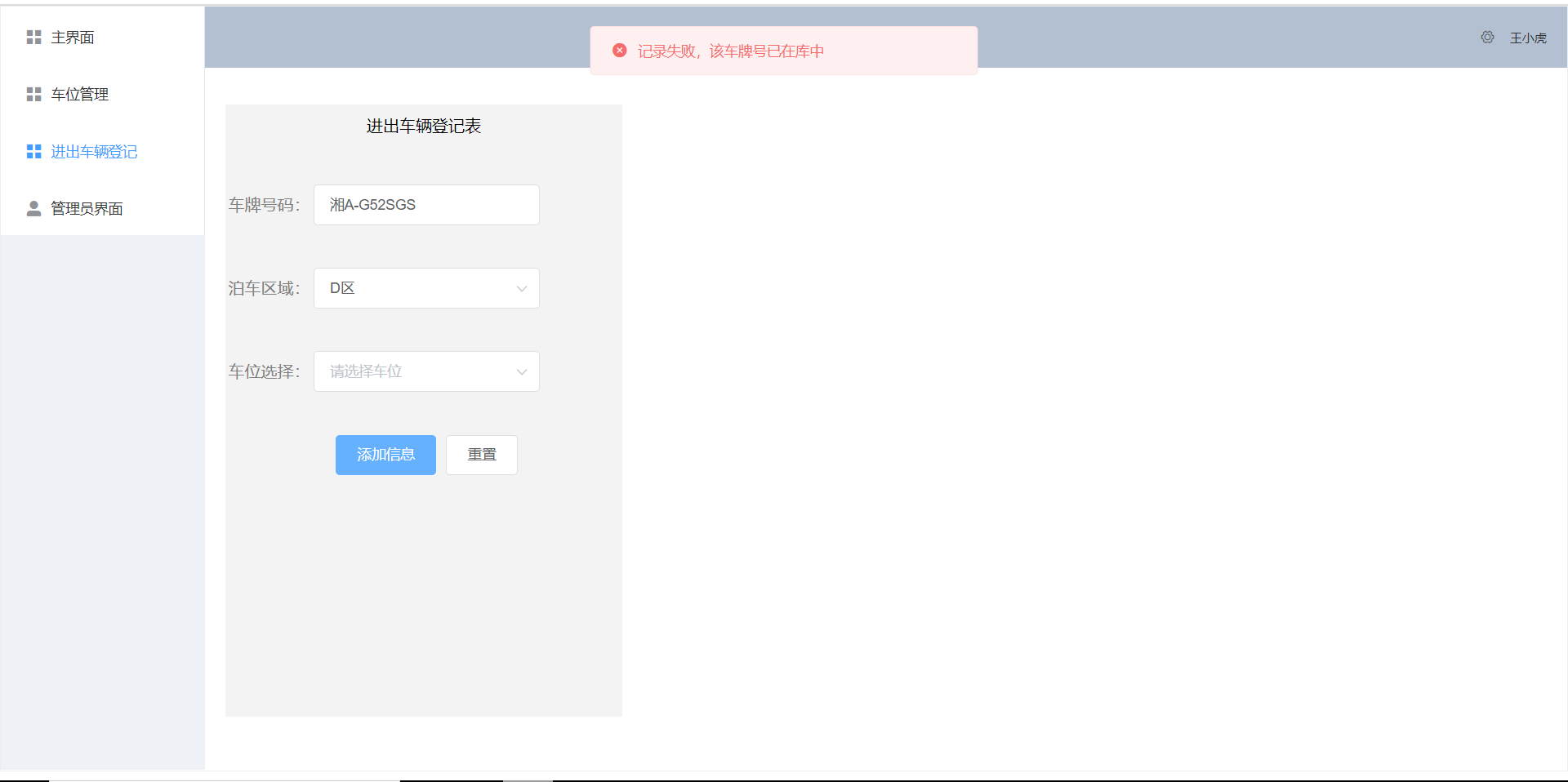This screenshot has height=782, width=1568.
Task: Click the username 王小虎 in the header
Action: coord(1528,38)
